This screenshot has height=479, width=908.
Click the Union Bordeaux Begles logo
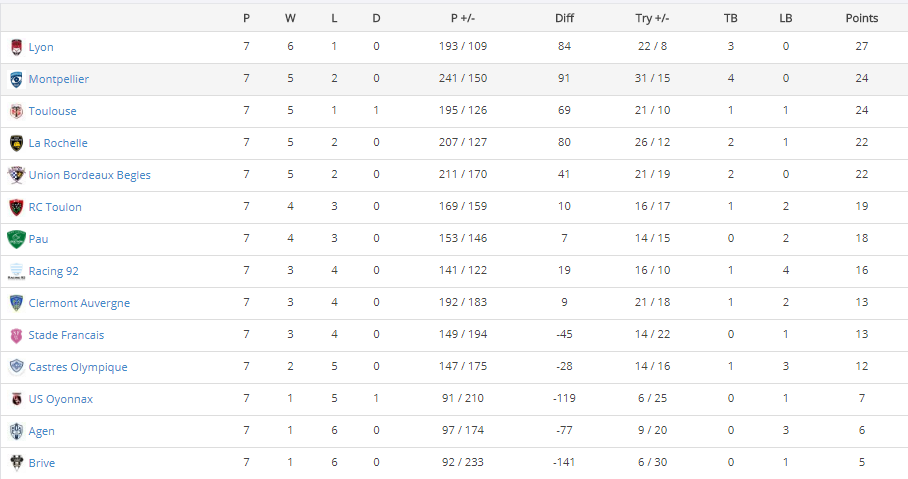click(16, 175)
